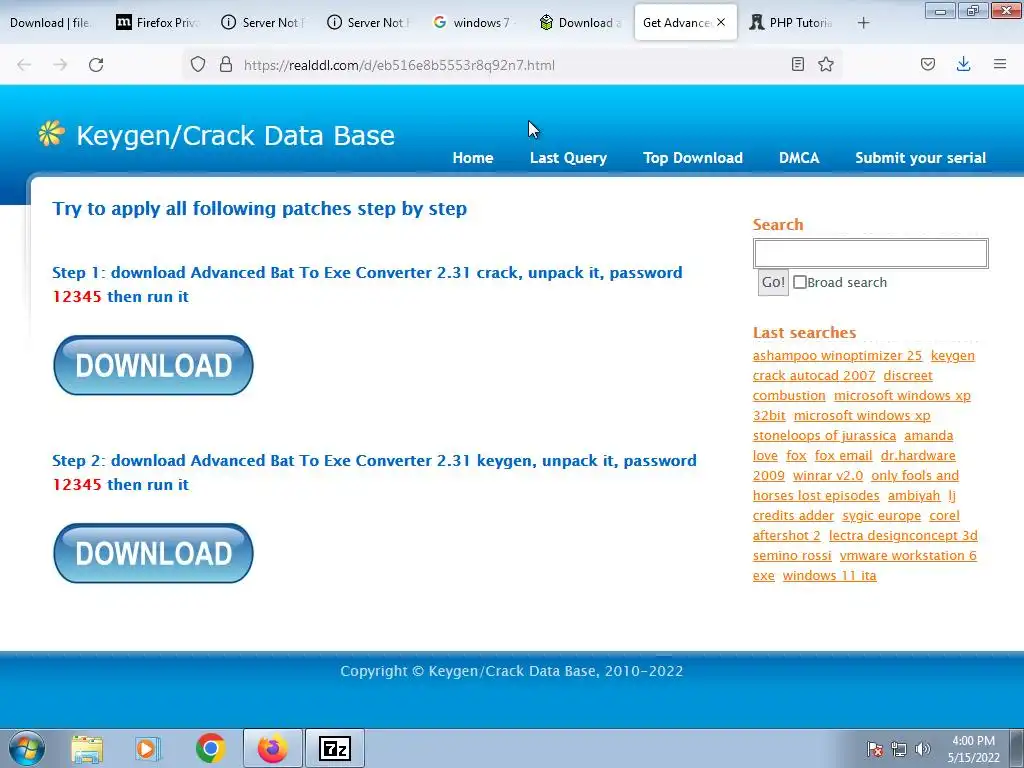Screen dimensions: 1024x768
Task: Switch to first Server Not Found tab
Action: pos(263,22)
